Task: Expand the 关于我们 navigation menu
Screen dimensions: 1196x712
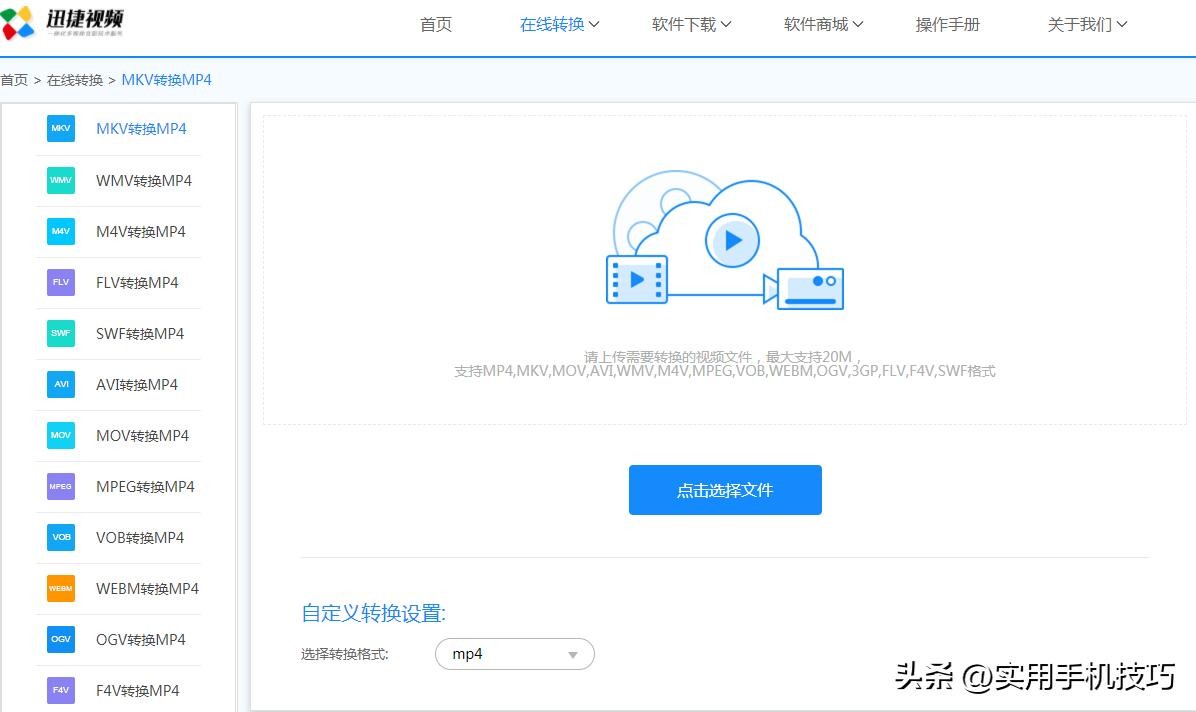Action: pyautogui.click(x=1087, y=25)
